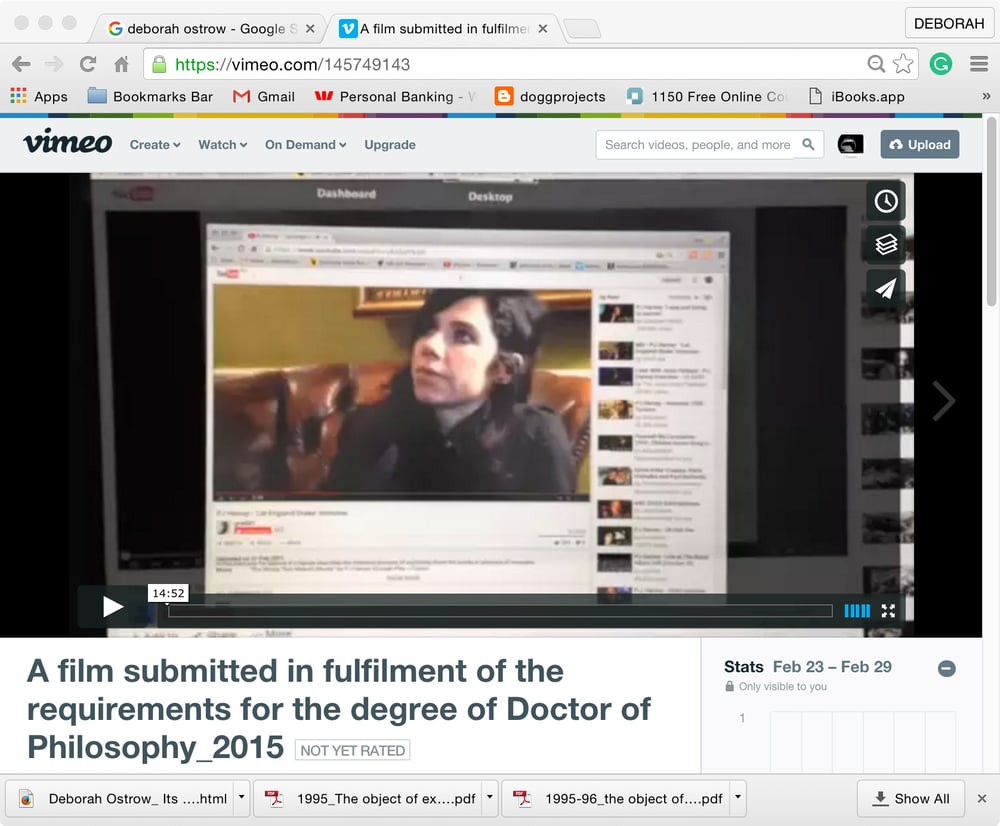Viewport: 1000px width, 826px height.
Task: Click the Vimeo logo
Action: (67, 143)
